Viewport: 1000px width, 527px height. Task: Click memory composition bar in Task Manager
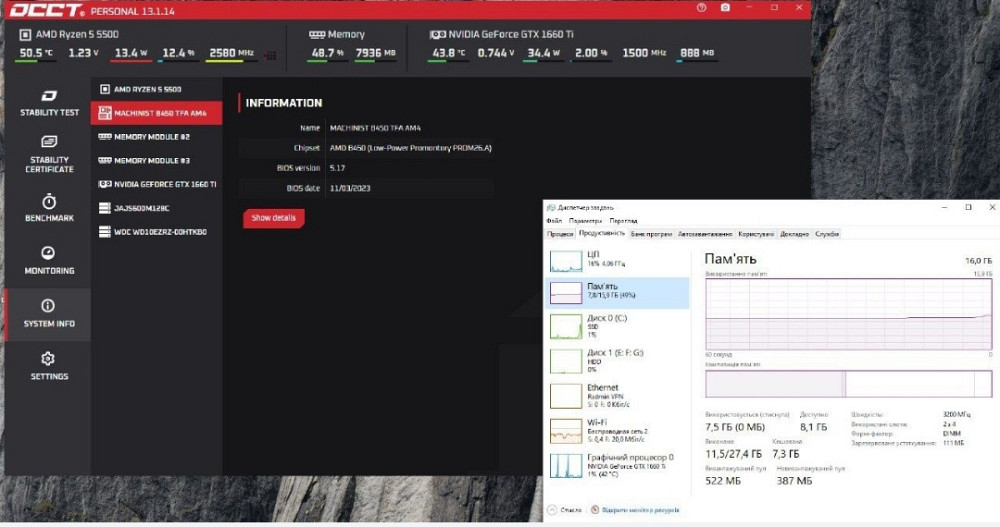848,384
